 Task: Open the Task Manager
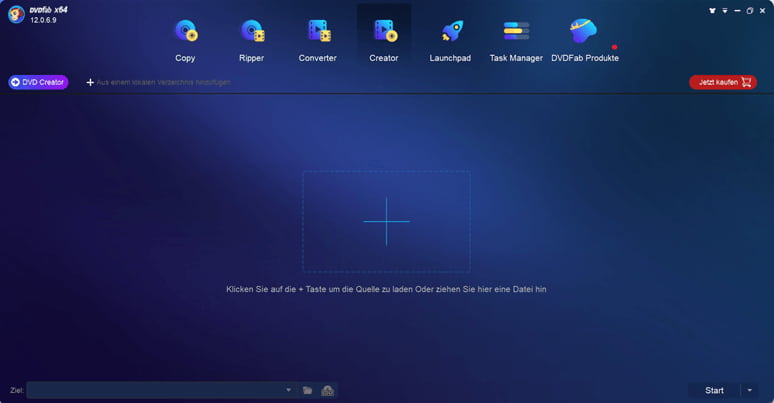point(516,41)
